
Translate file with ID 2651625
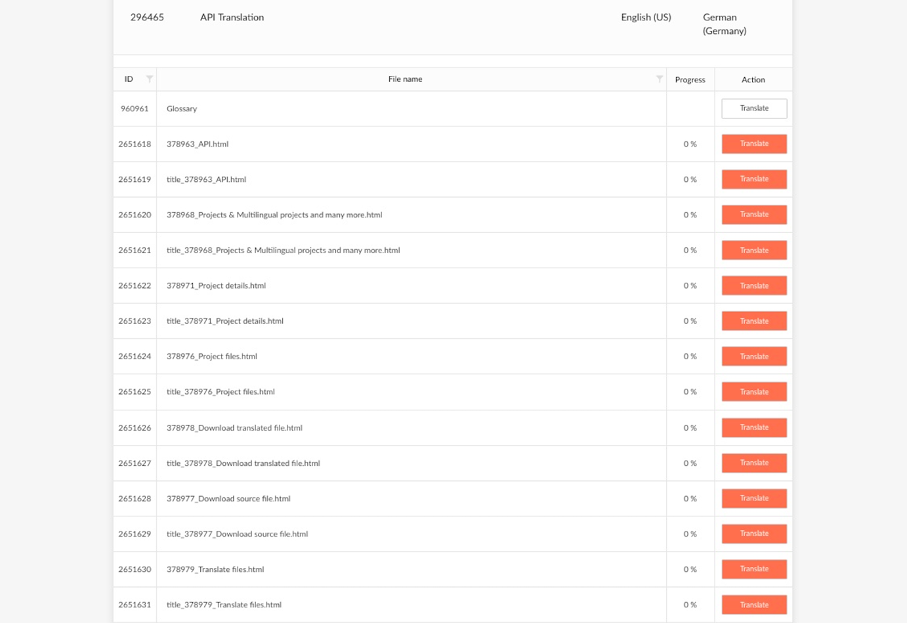click(754, 392)
